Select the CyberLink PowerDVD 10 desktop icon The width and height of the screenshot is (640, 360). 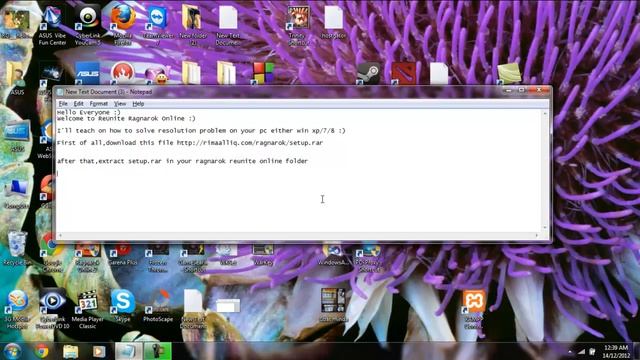tap(52, 309)
